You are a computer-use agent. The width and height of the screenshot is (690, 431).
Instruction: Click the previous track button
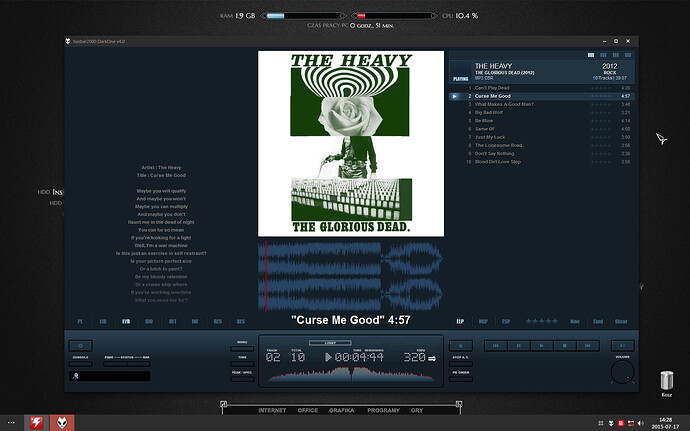[495, 346]
